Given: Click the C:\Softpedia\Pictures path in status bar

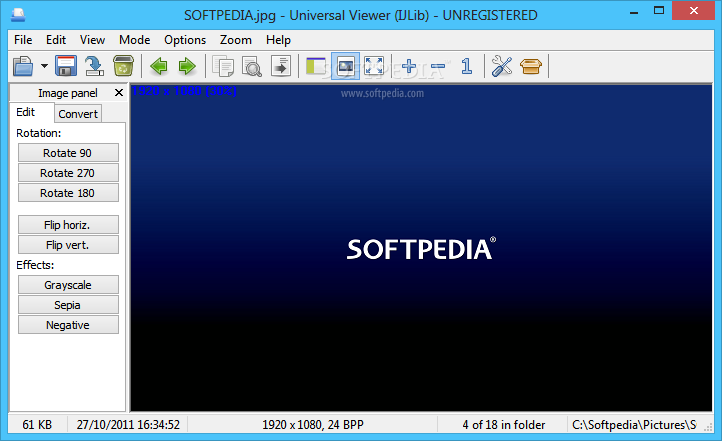Looking at the screenshot, I should 634,424.
